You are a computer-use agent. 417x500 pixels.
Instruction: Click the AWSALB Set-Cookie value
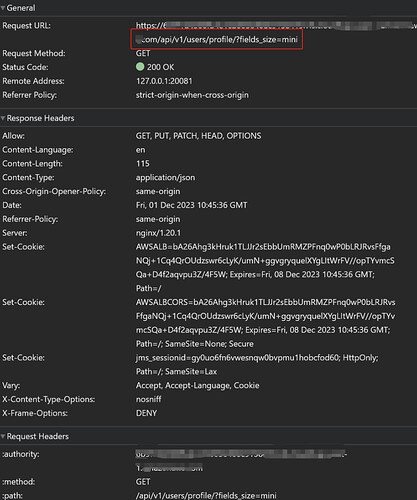265,268
